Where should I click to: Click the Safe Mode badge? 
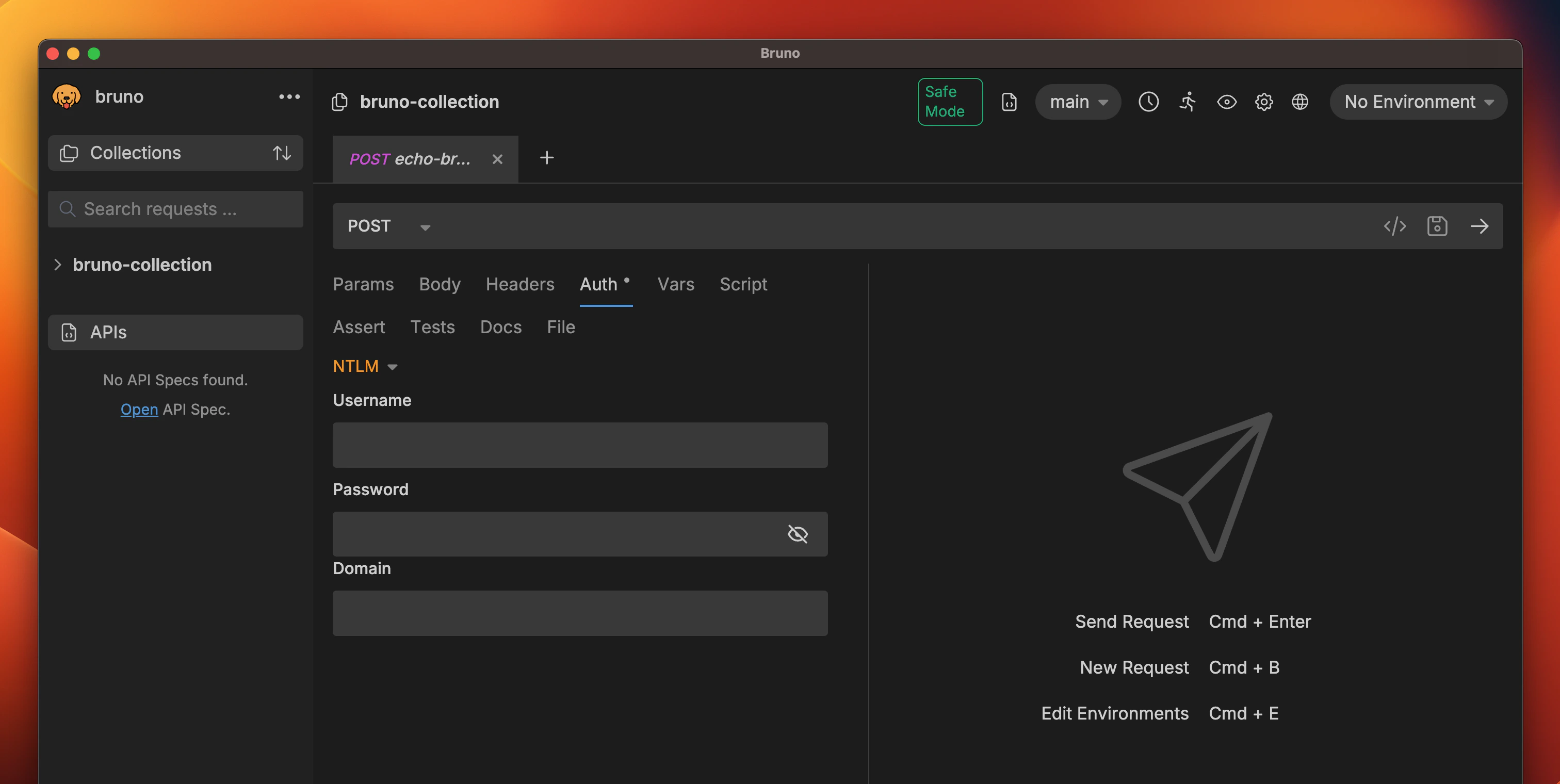pyautogui.click(x=950, y=102)
